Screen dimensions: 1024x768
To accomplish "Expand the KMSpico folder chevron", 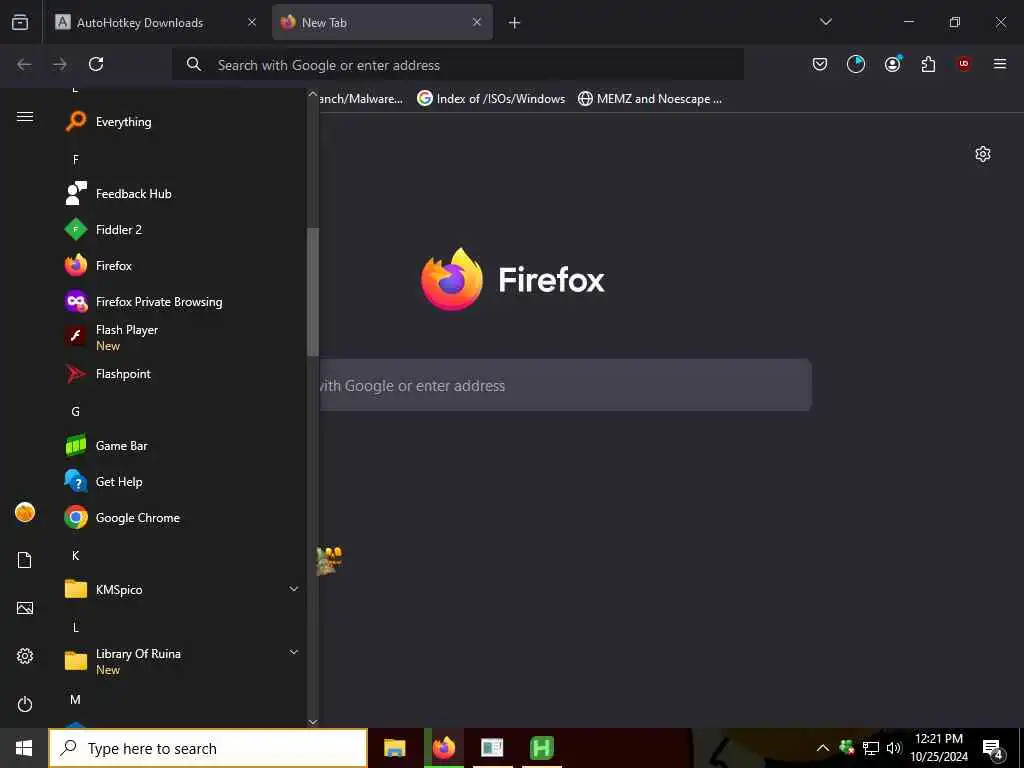I will click(x=294, y=589).
